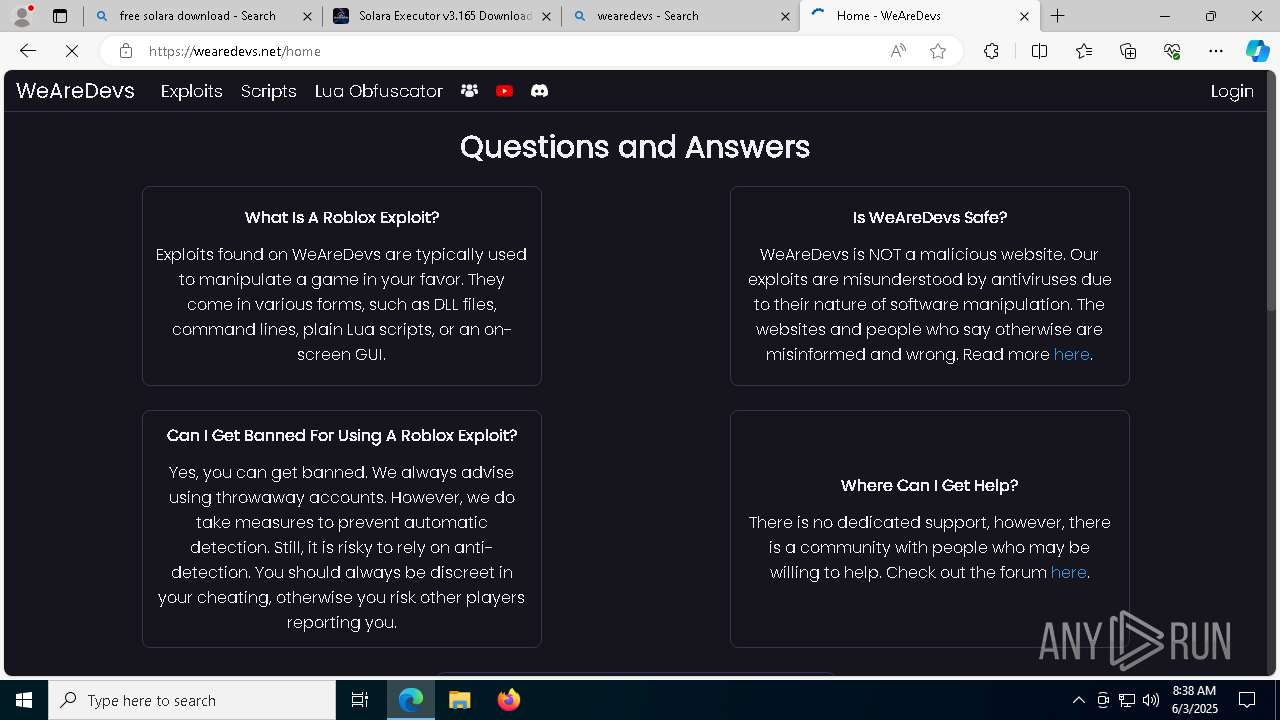Viewport: 1280px width, 720px height.
Task: Open the clock showing 8:38 AM
Action: 1194,700
